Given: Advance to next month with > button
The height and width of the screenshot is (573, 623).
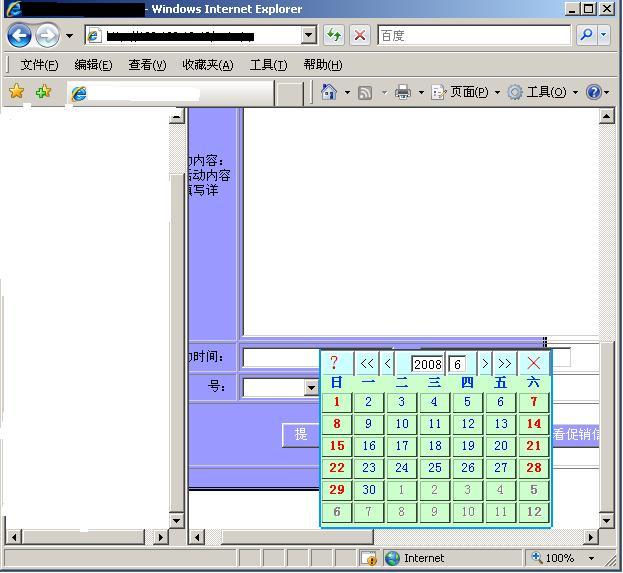Looking at the screenshot, I should (485, 363).
